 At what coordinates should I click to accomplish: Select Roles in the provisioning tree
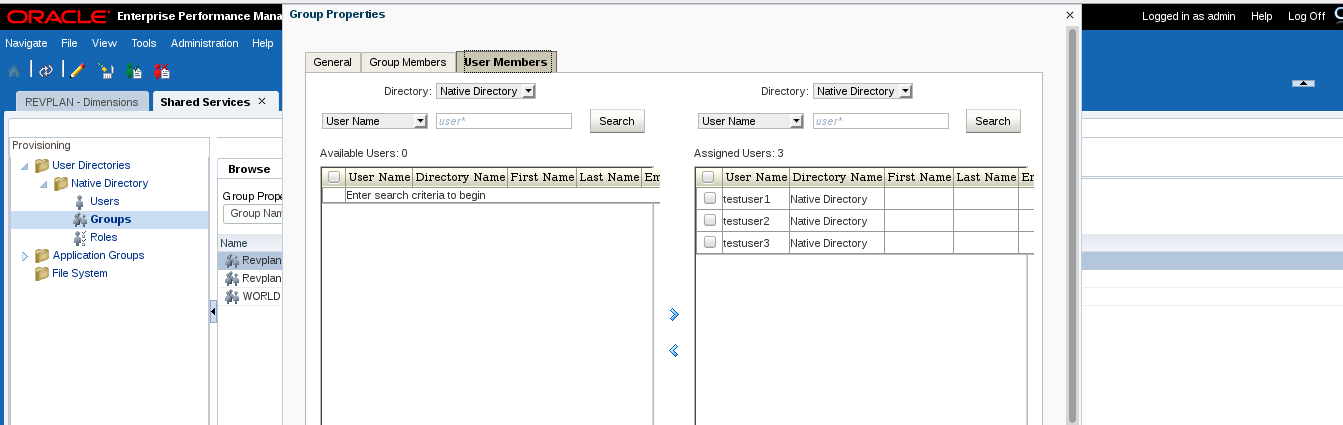tap(104, 237)
